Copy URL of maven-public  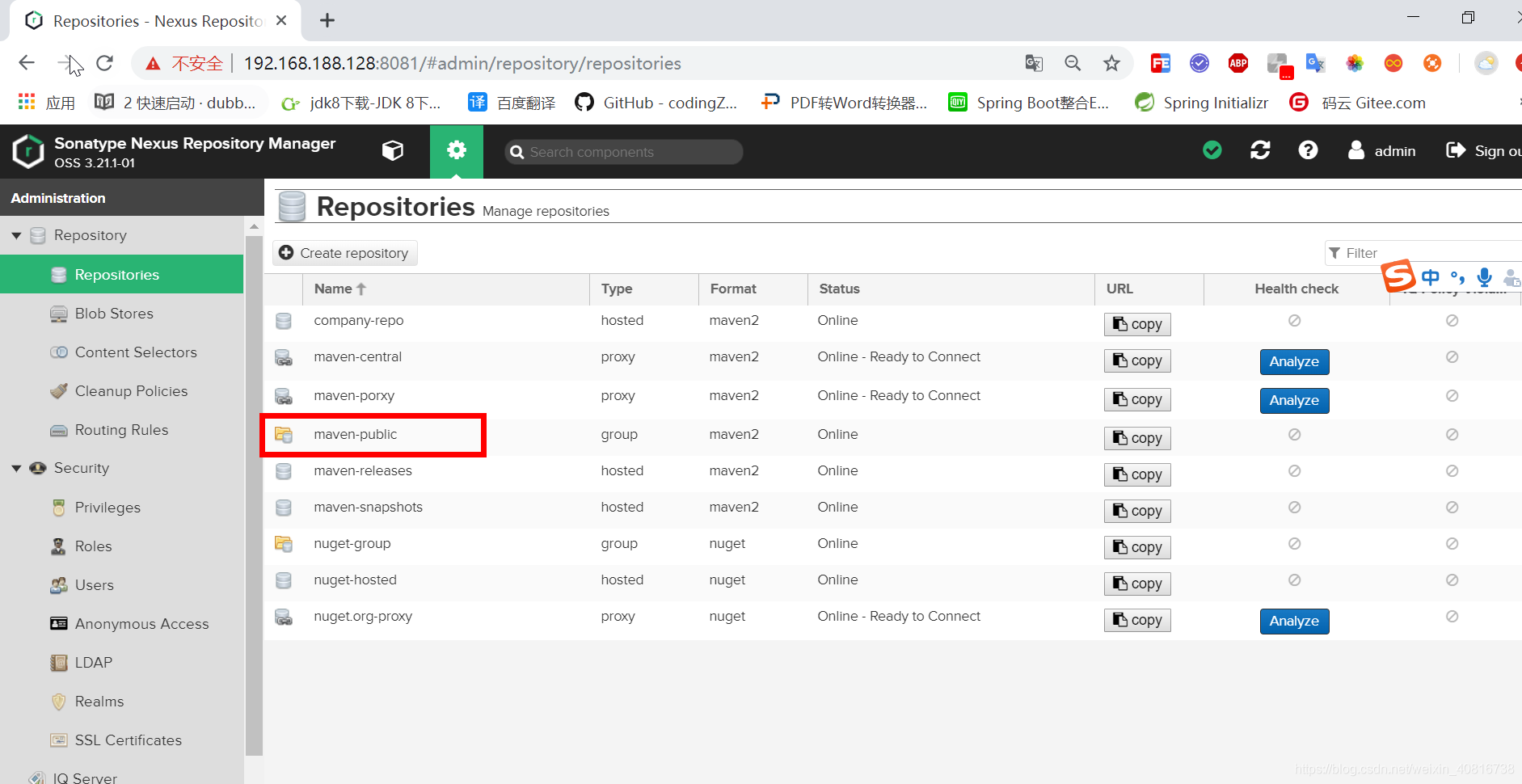click(x=1137, y=438)
